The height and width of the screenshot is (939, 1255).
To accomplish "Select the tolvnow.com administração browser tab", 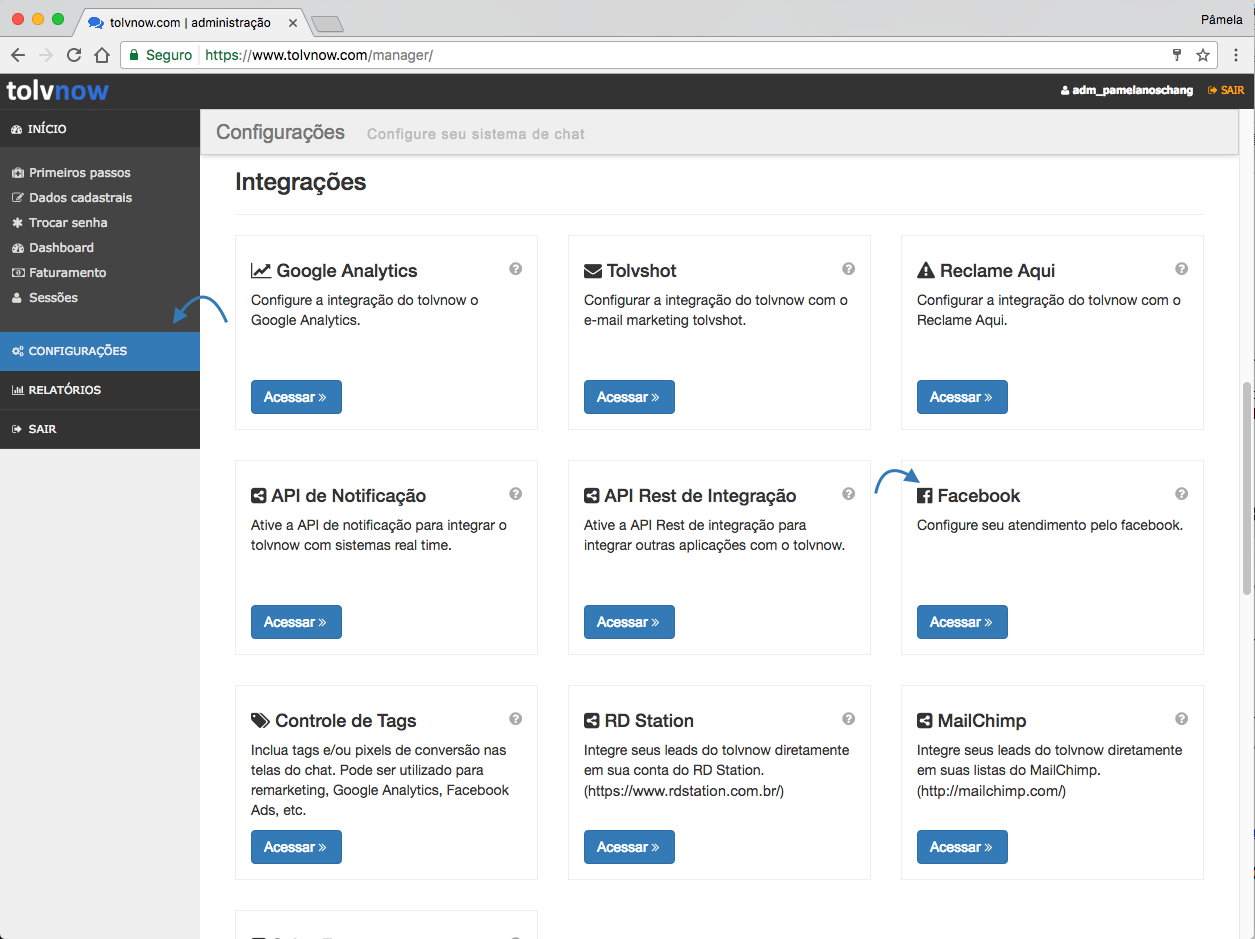I will tap(190, 22).
